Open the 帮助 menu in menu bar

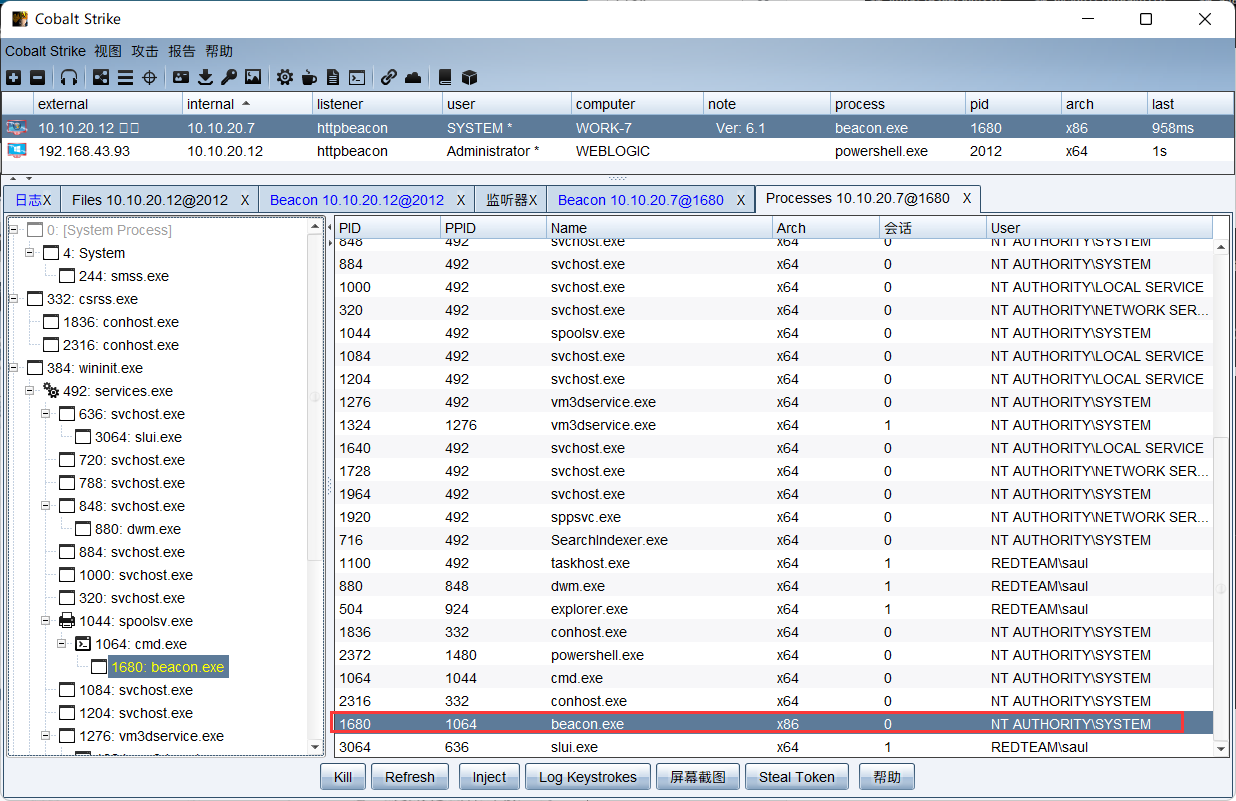(x=219, y=51)
